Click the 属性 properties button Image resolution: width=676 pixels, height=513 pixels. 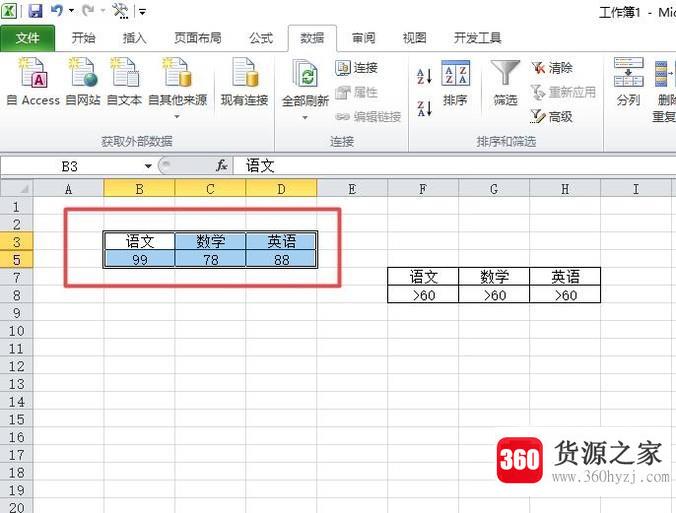click(357, 92)
